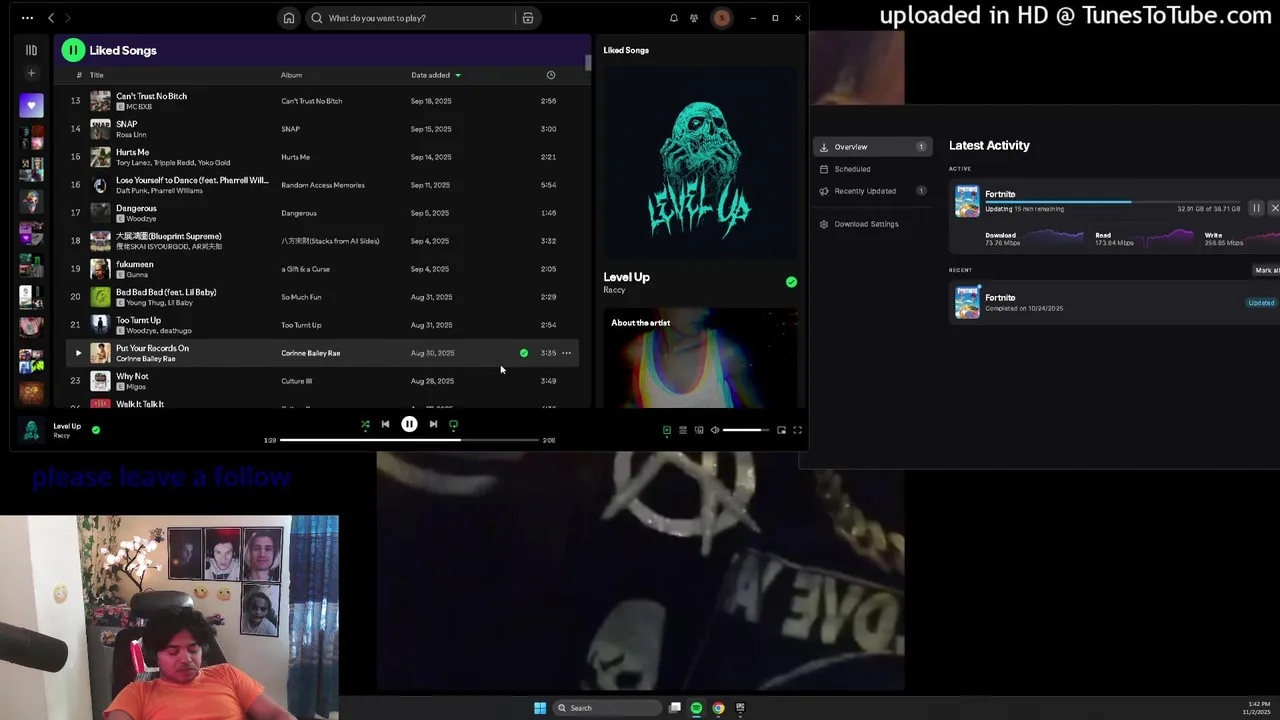
Task: Sort by duration clock icon column
Action: 550,75
